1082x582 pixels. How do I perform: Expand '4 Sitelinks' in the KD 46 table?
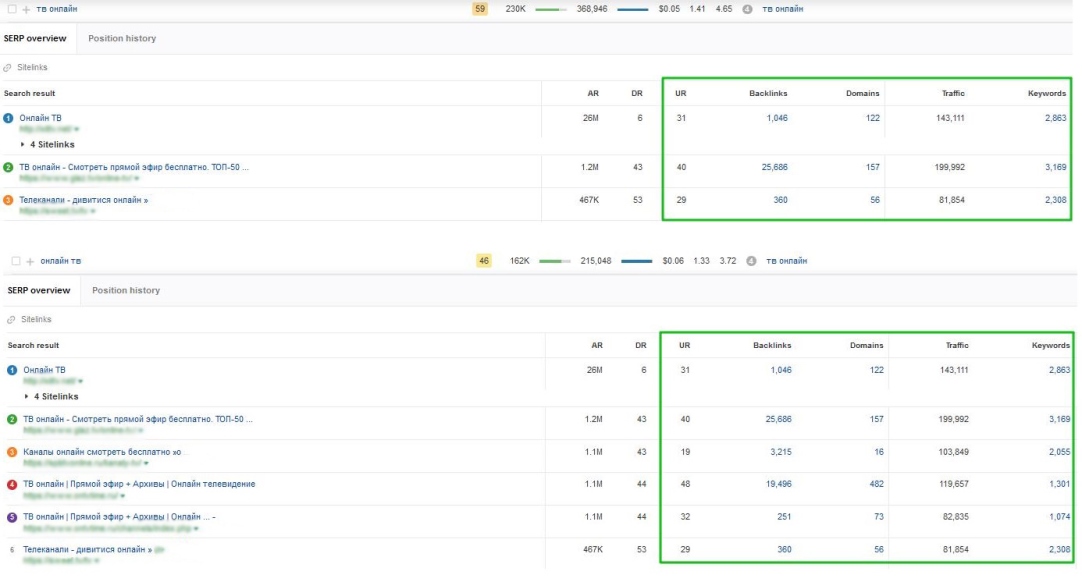click(52, 396)
